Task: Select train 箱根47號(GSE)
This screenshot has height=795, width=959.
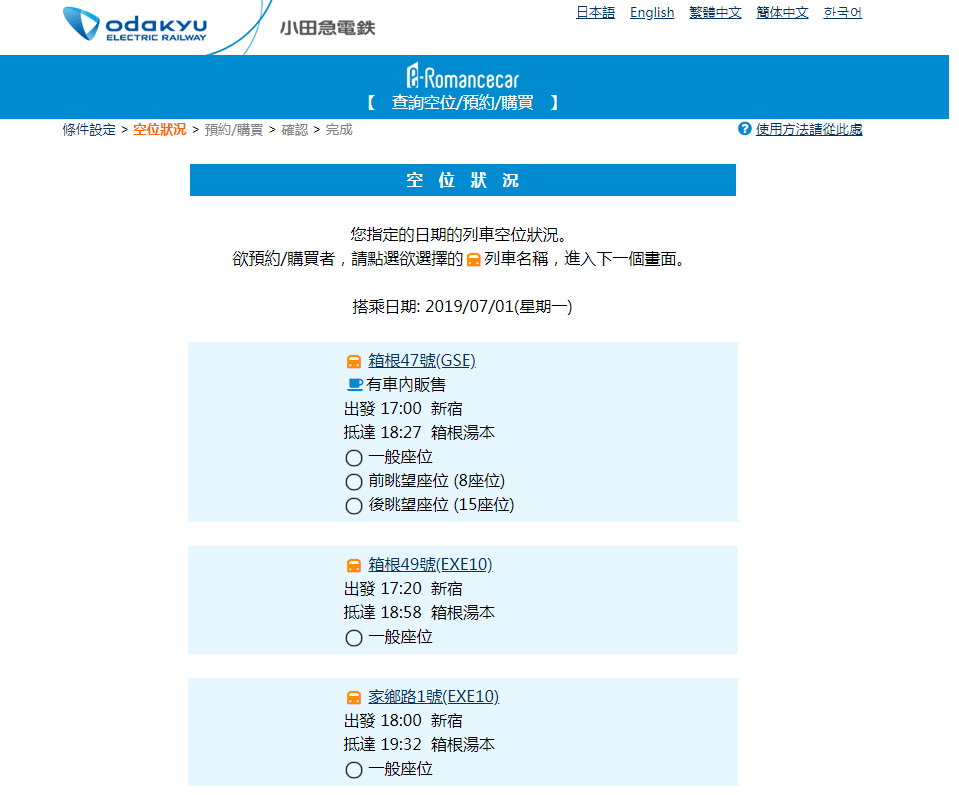Action: pos(422,361)
